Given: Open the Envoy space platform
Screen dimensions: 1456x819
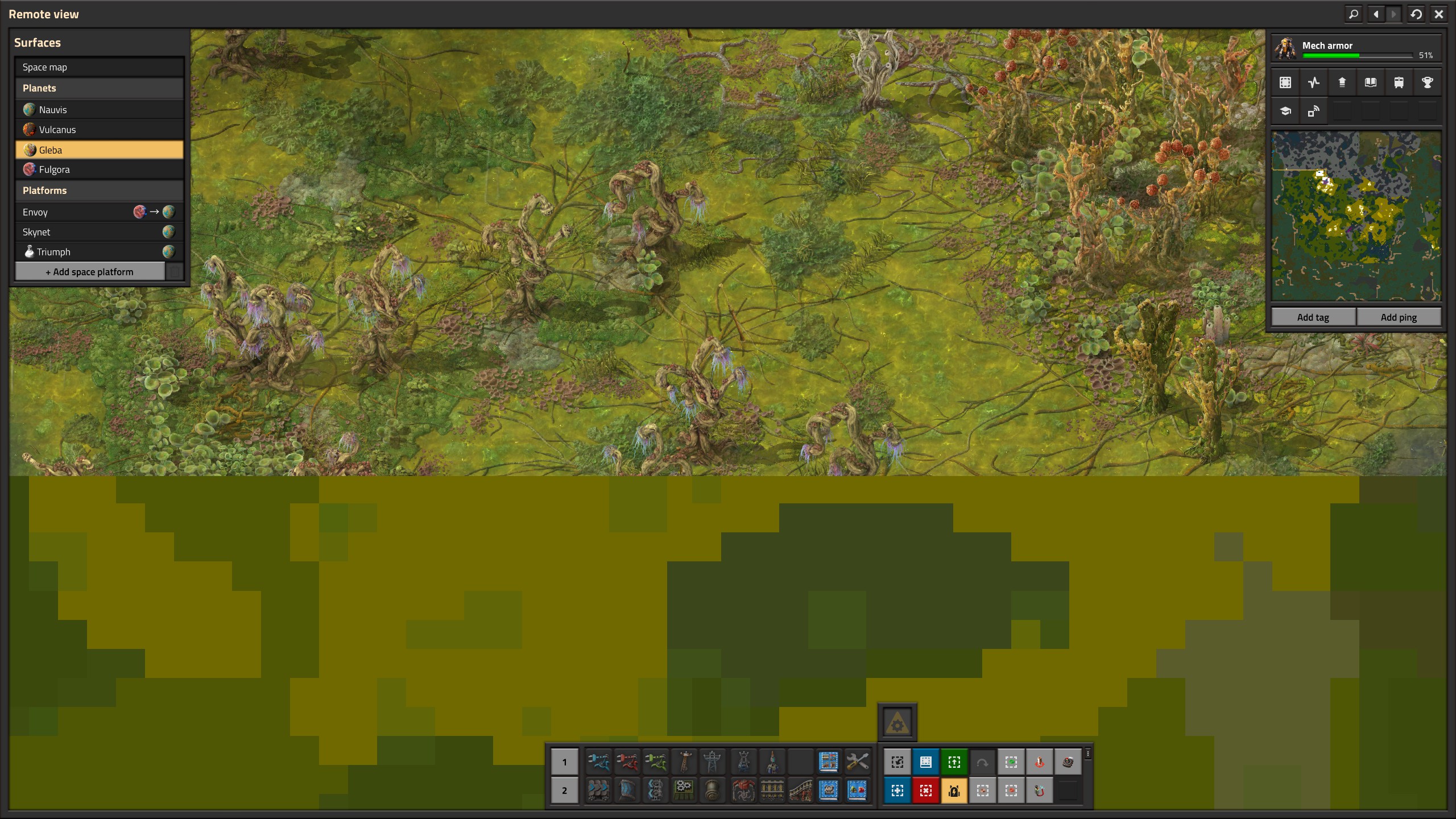Looking at the screenshot, I should (100, 212).
